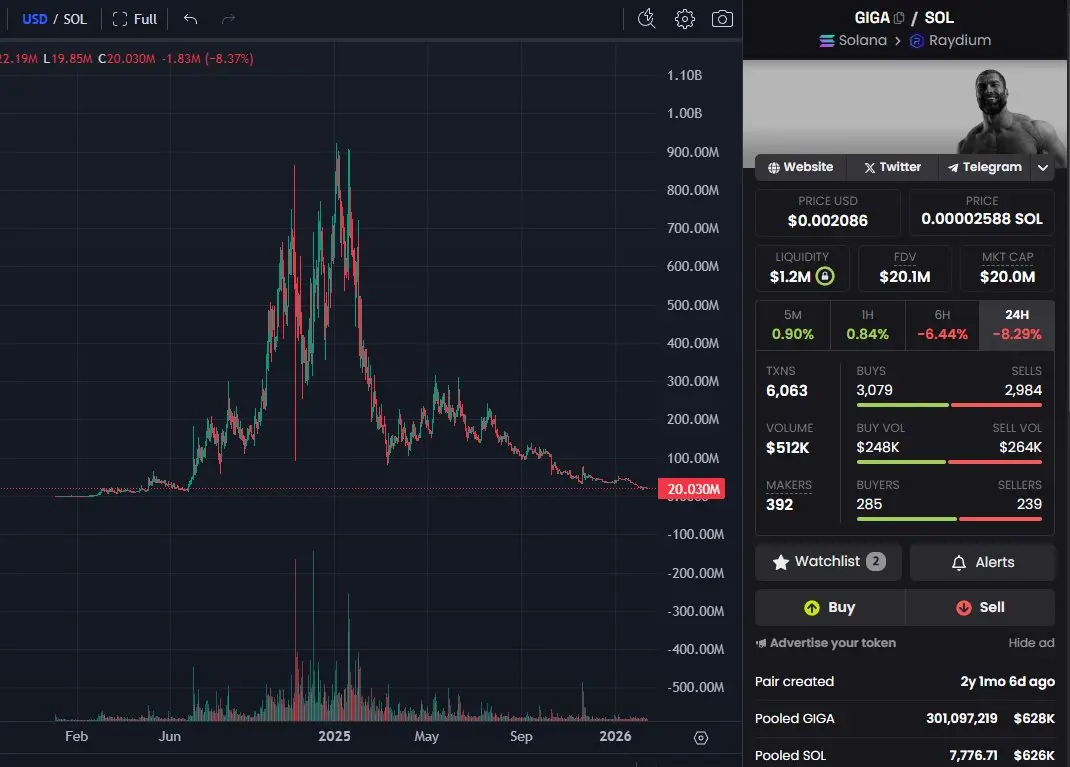Screen dimensions: 1070x767
Task: Click the 0.00002588 SOL price box
Action: click(x=982, y=212)
